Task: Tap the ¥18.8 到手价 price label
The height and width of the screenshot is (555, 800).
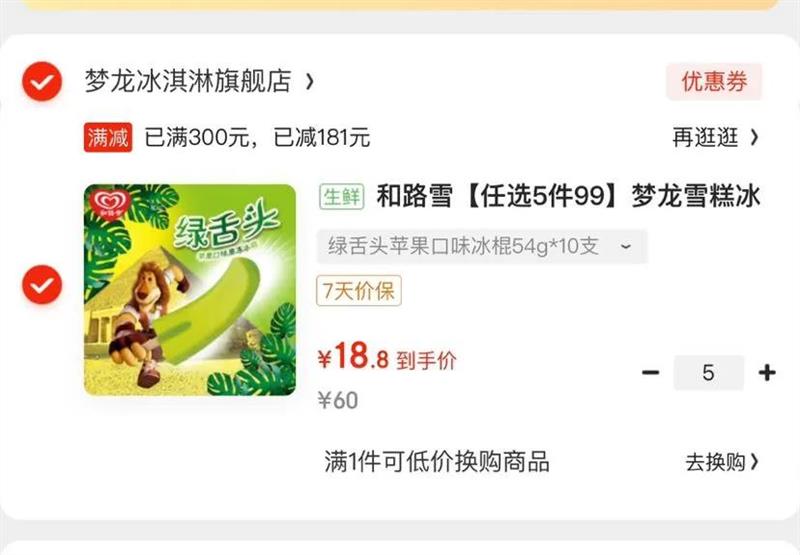Action: [x=386, y=357]
